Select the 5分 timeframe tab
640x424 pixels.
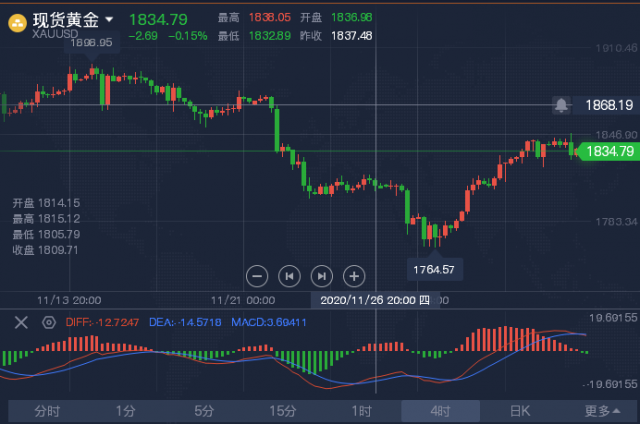click(204, 411)
